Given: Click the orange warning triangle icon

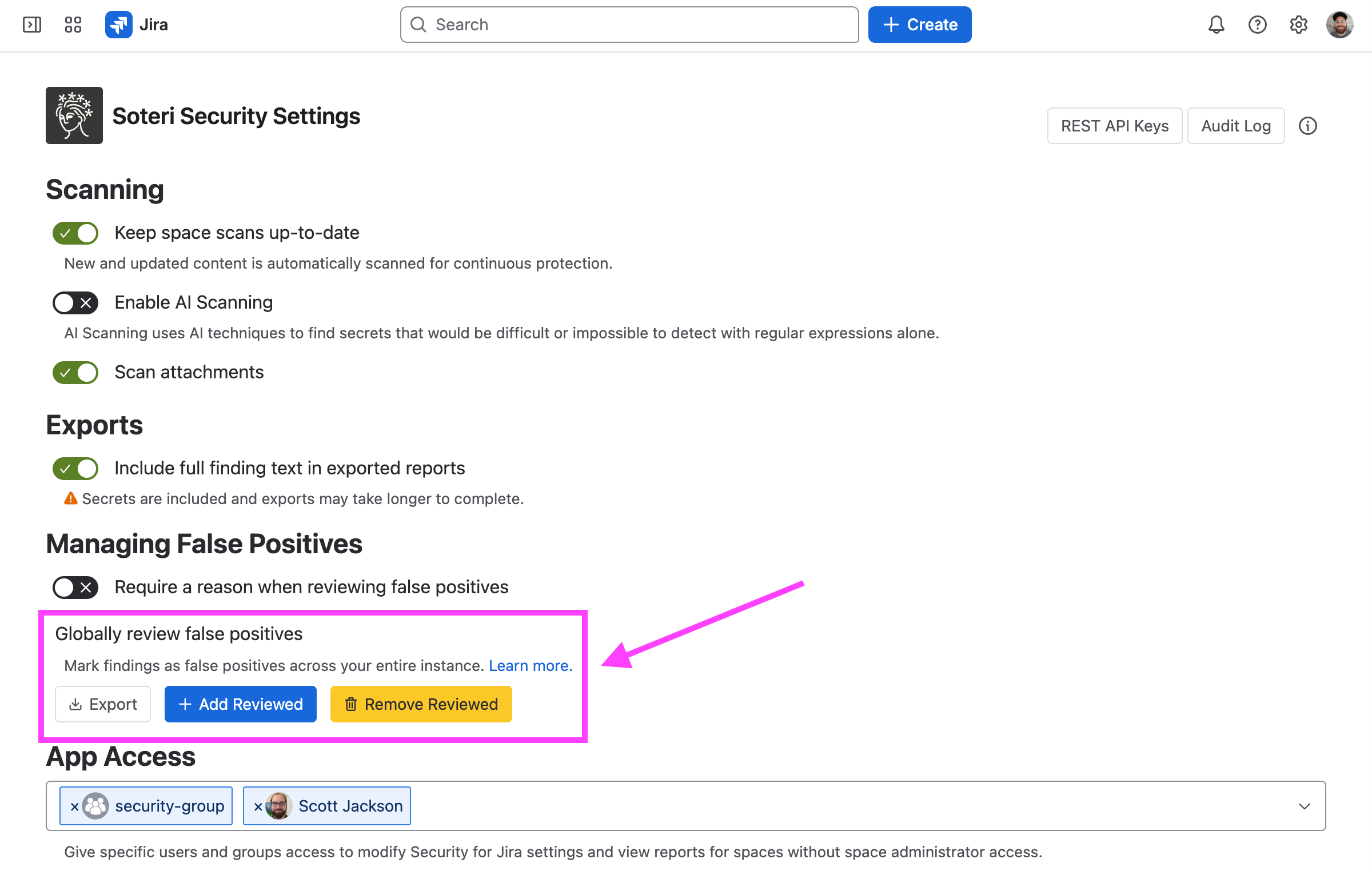Looking at the screenshot, I should (x=70, y=499).
